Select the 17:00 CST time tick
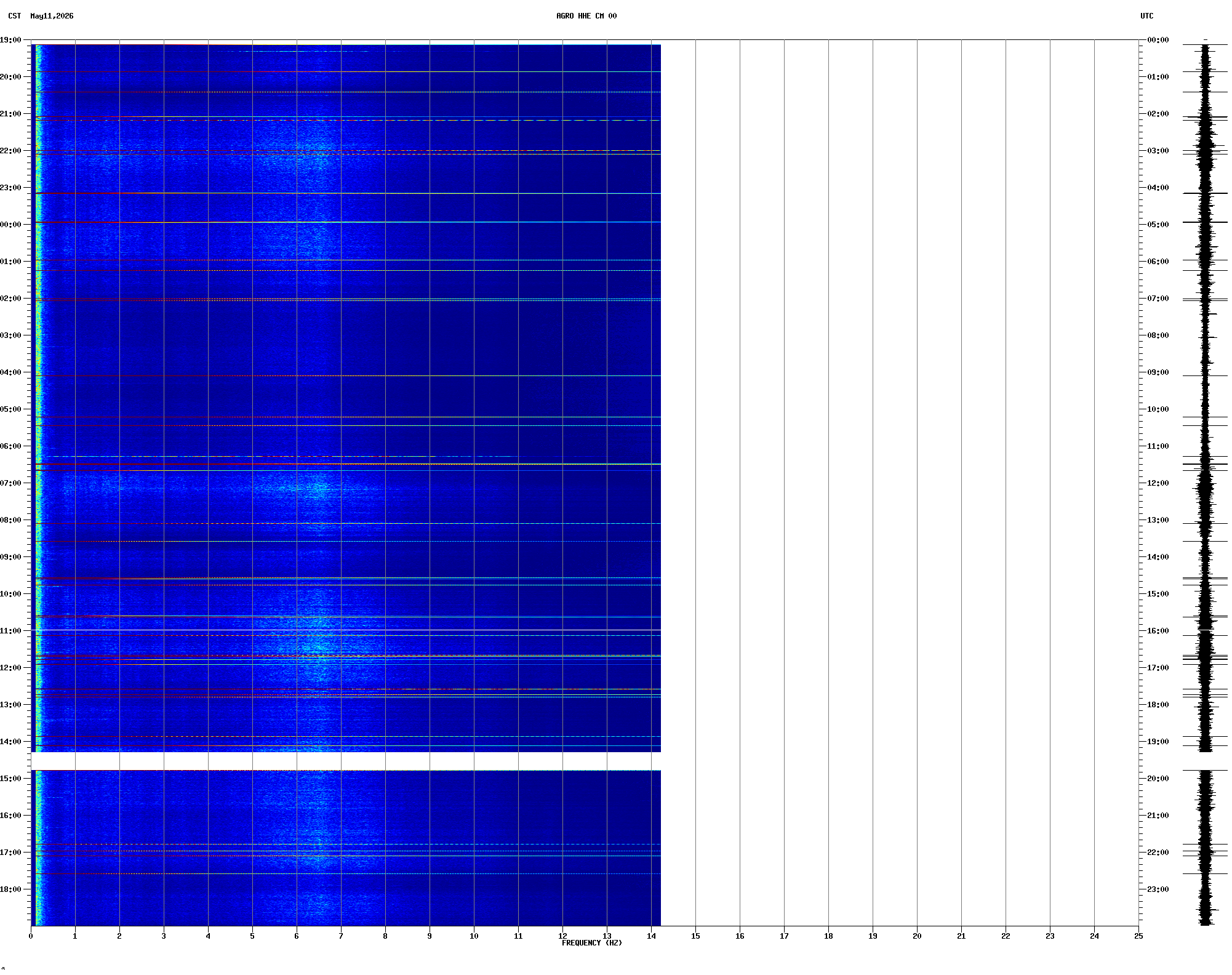The width and height of the screenshot is (1232, 975). pyautogui.click(x=10, y=853)
